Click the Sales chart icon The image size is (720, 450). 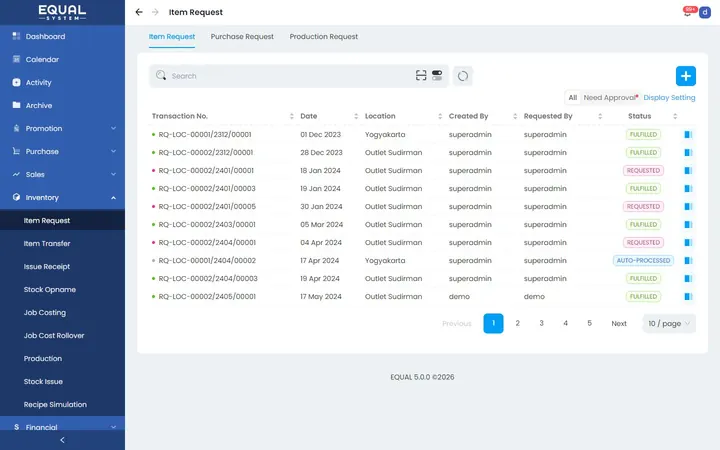click(x=17, y=174)
